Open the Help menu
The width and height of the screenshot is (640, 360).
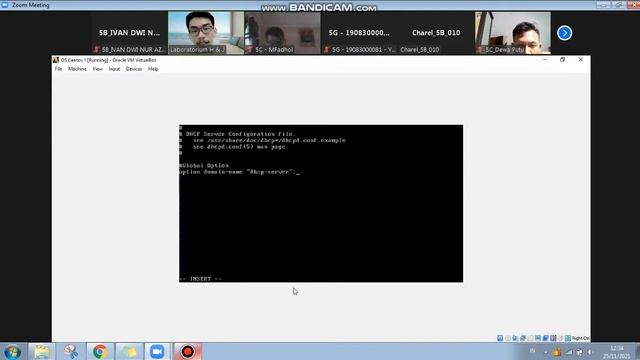(x=153, y=69)
